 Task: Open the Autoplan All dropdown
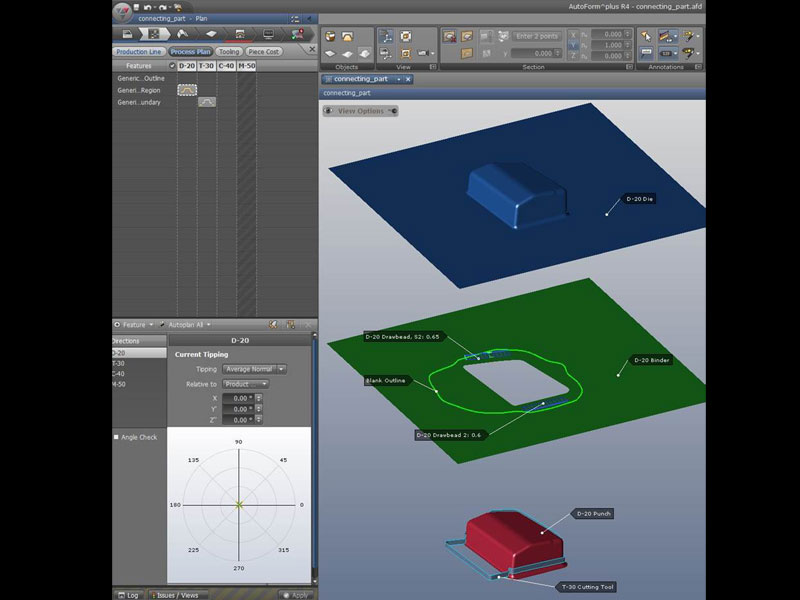(185, 324)
